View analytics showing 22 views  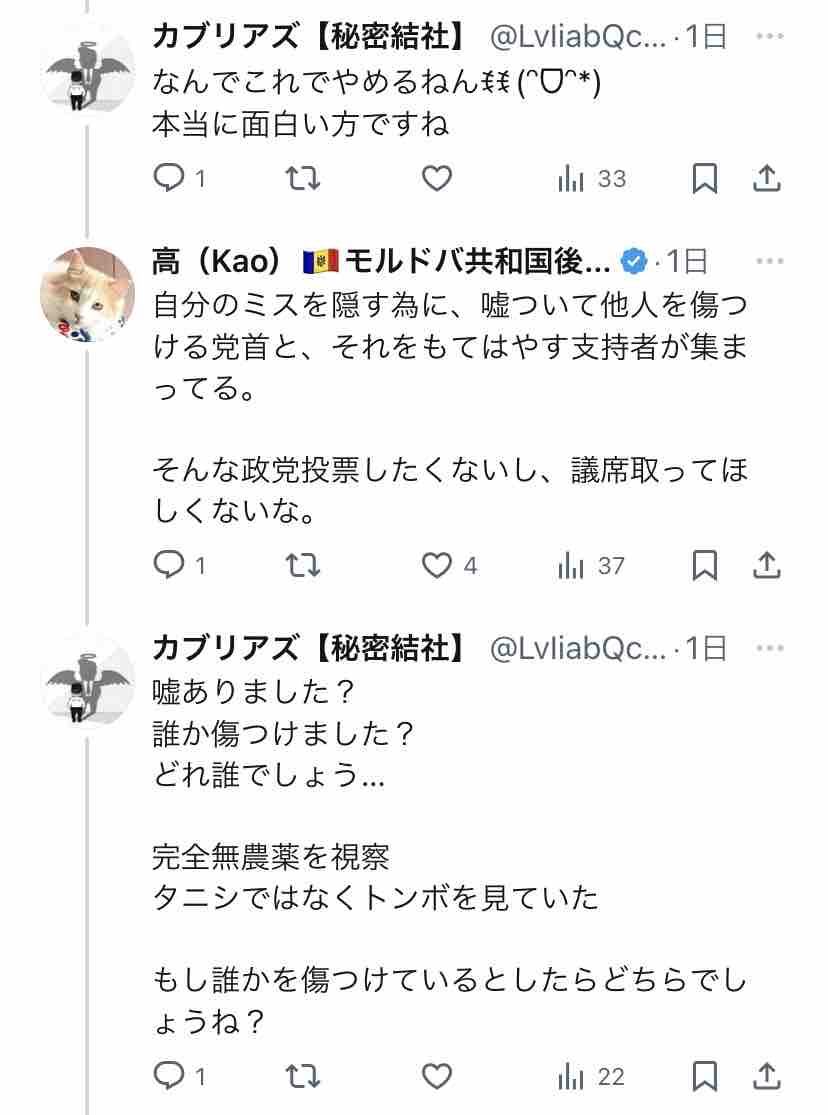592,1077
